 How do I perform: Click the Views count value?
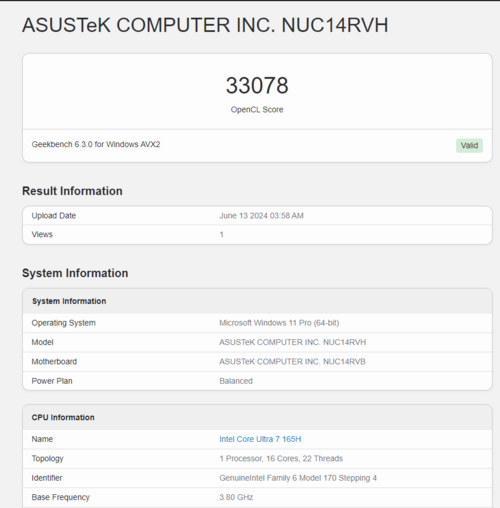point(222,234)
